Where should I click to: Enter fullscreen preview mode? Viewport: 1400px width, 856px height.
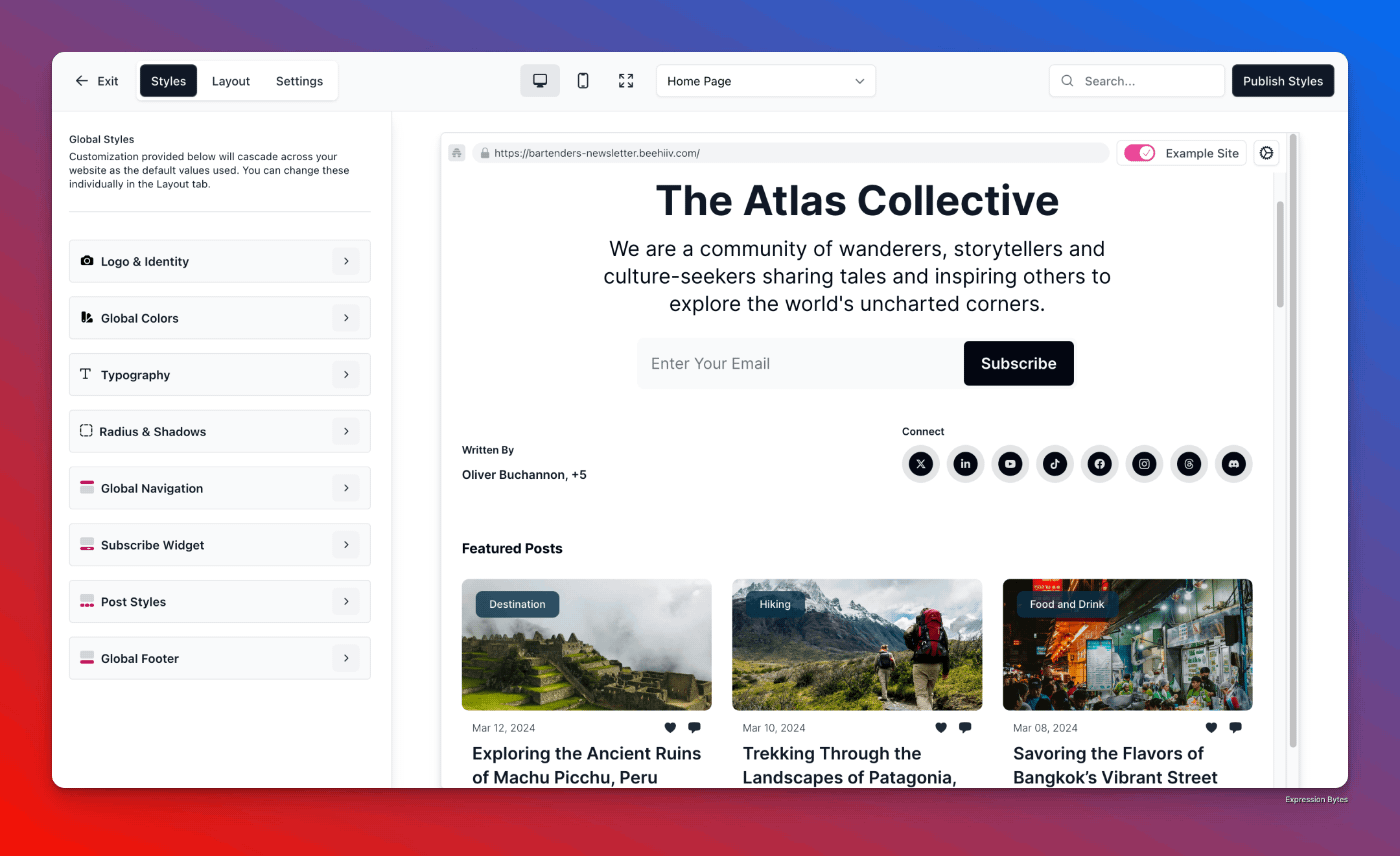click(626, 80)
